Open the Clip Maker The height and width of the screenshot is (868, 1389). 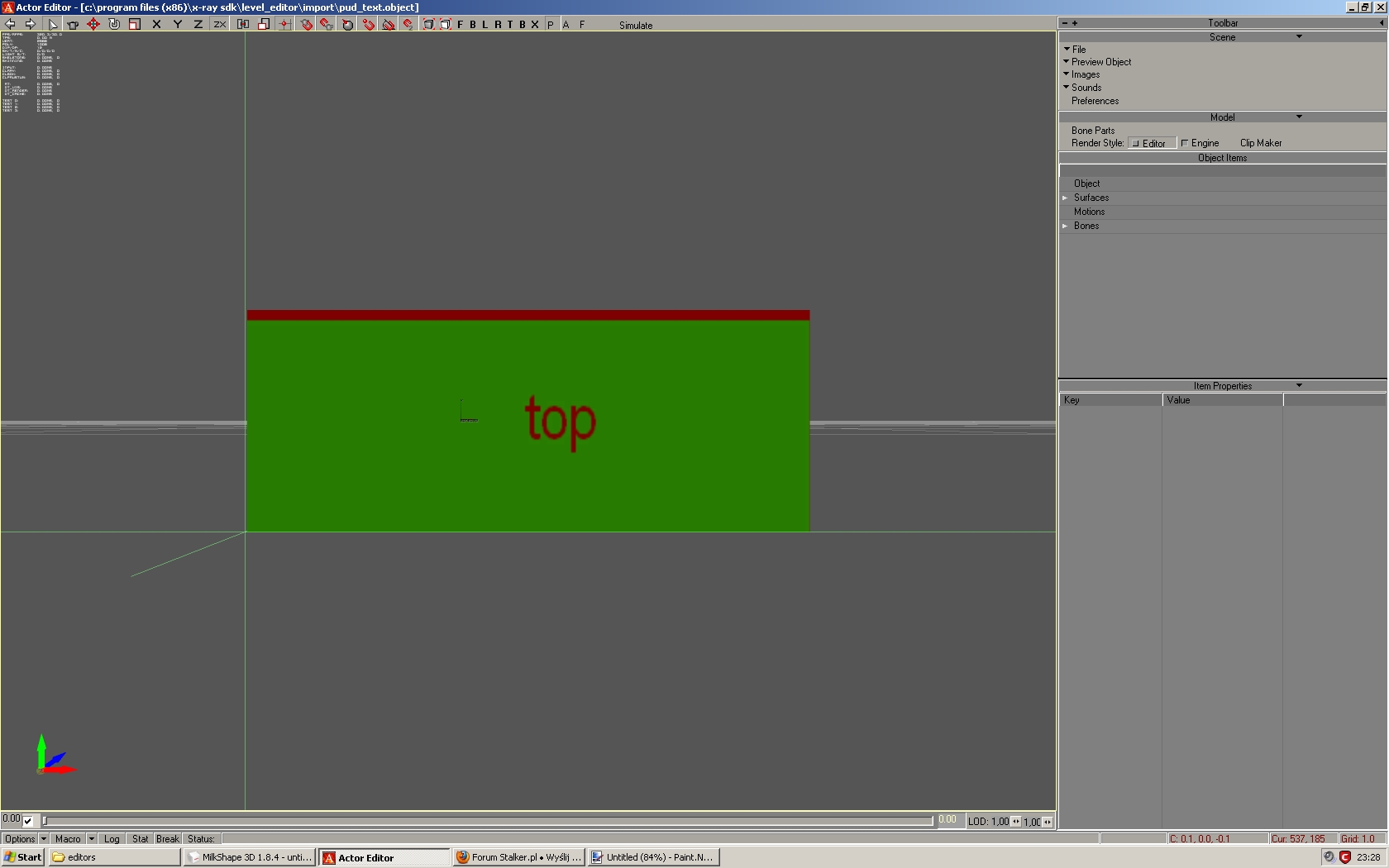1260,143
